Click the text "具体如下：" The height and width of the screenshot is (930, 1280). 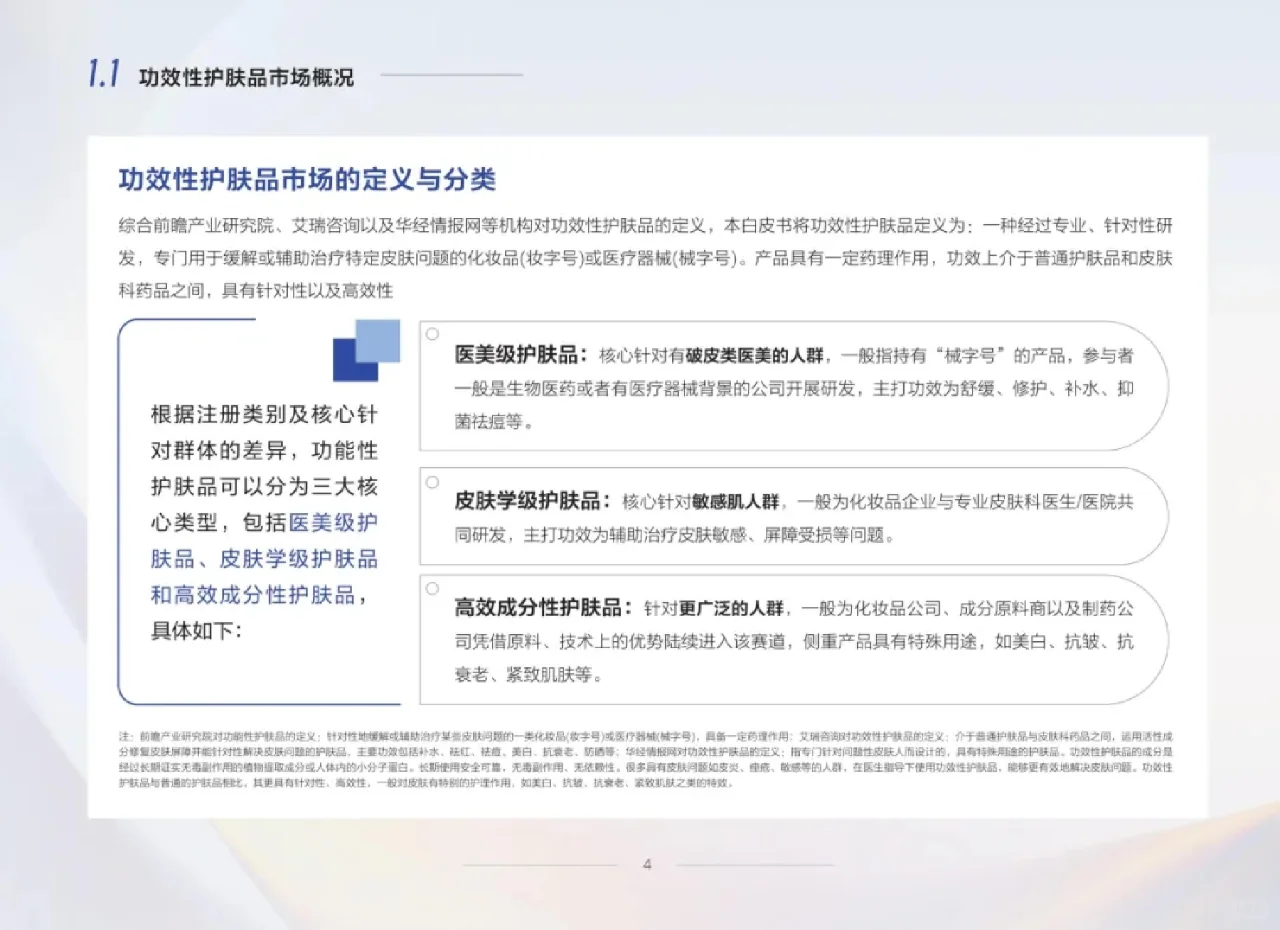(196, 631)
